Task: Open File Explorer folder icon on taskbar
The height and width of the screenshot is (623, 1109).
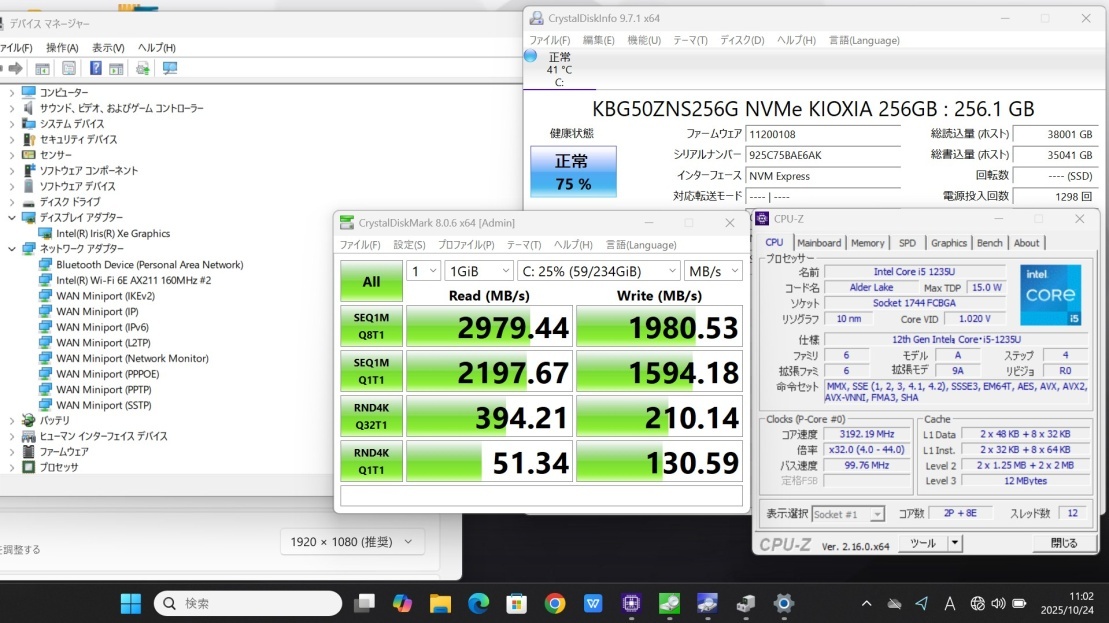Action: [440, 603]
